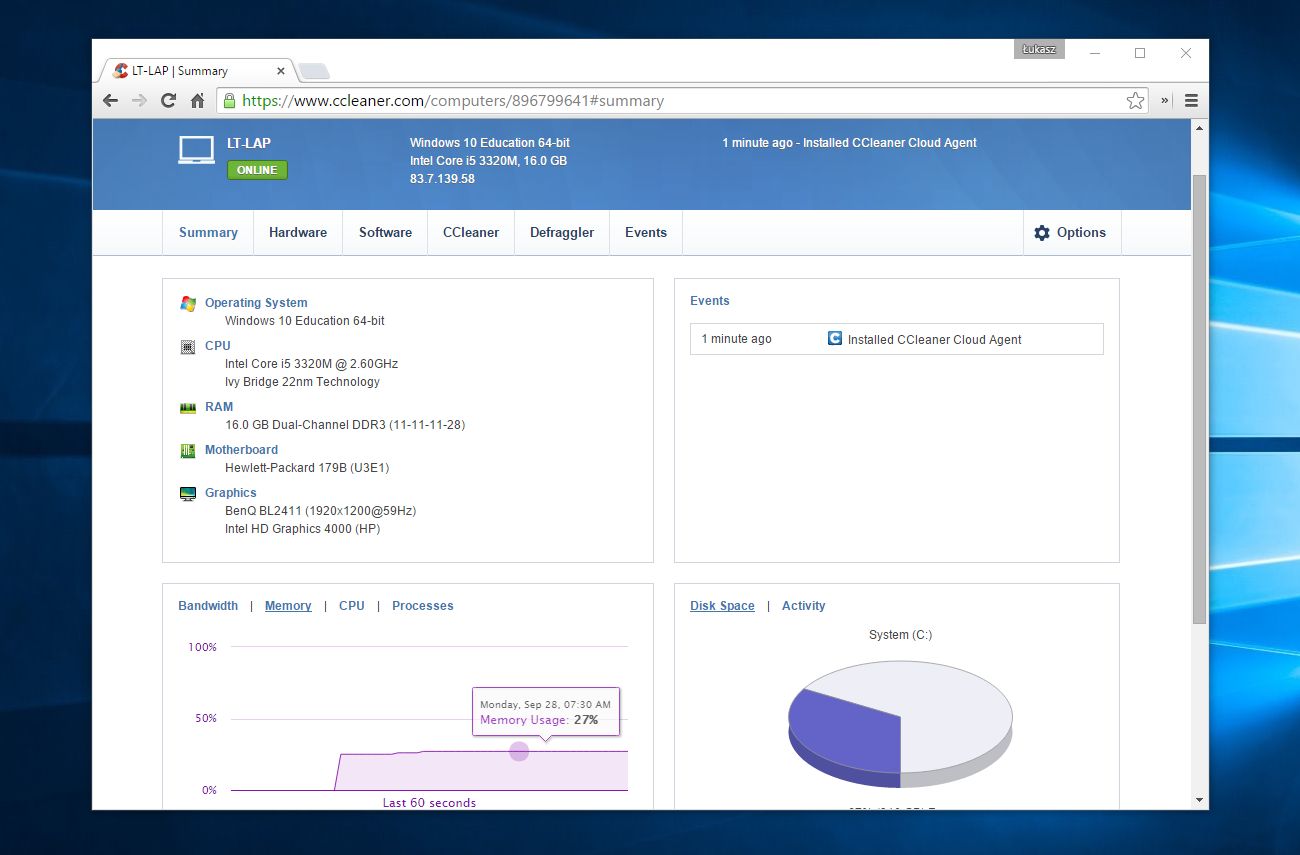
Task: Select the Disk Space view
Action: click(722, 606)
